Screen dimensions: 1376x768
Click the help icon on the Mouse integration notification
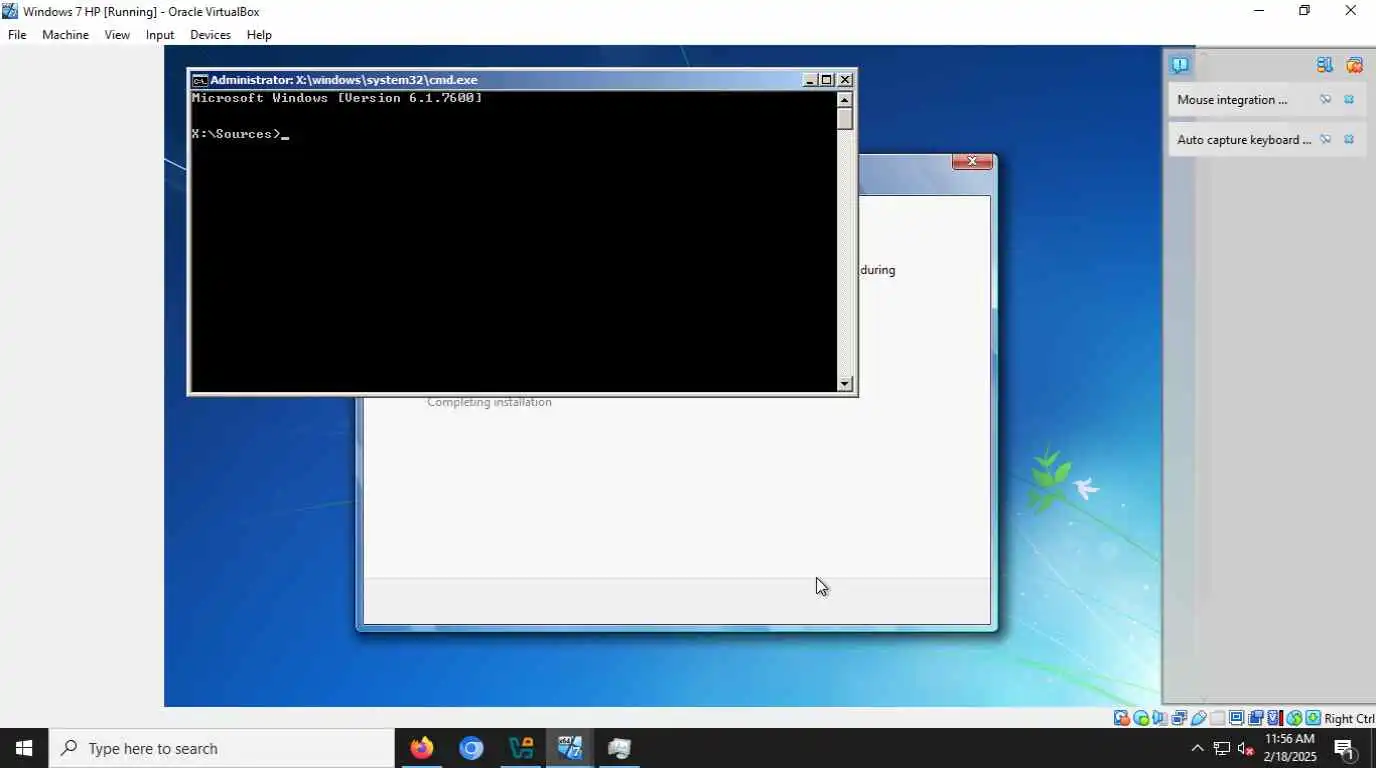pos(1325,99)
